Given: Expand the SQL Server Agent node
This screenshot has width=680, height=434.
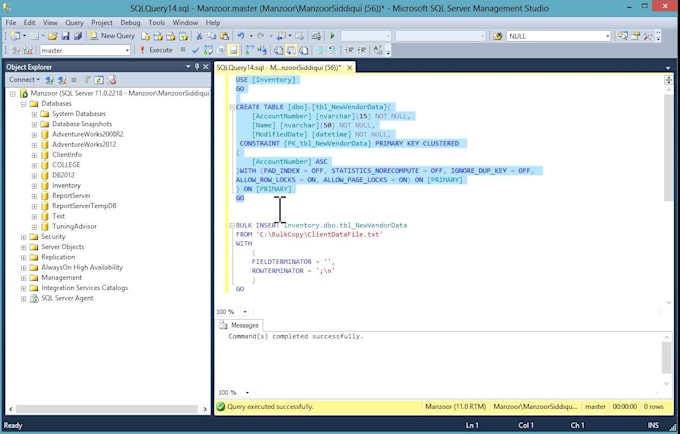Looking at the screenshot, I should [x=23, y=299].
